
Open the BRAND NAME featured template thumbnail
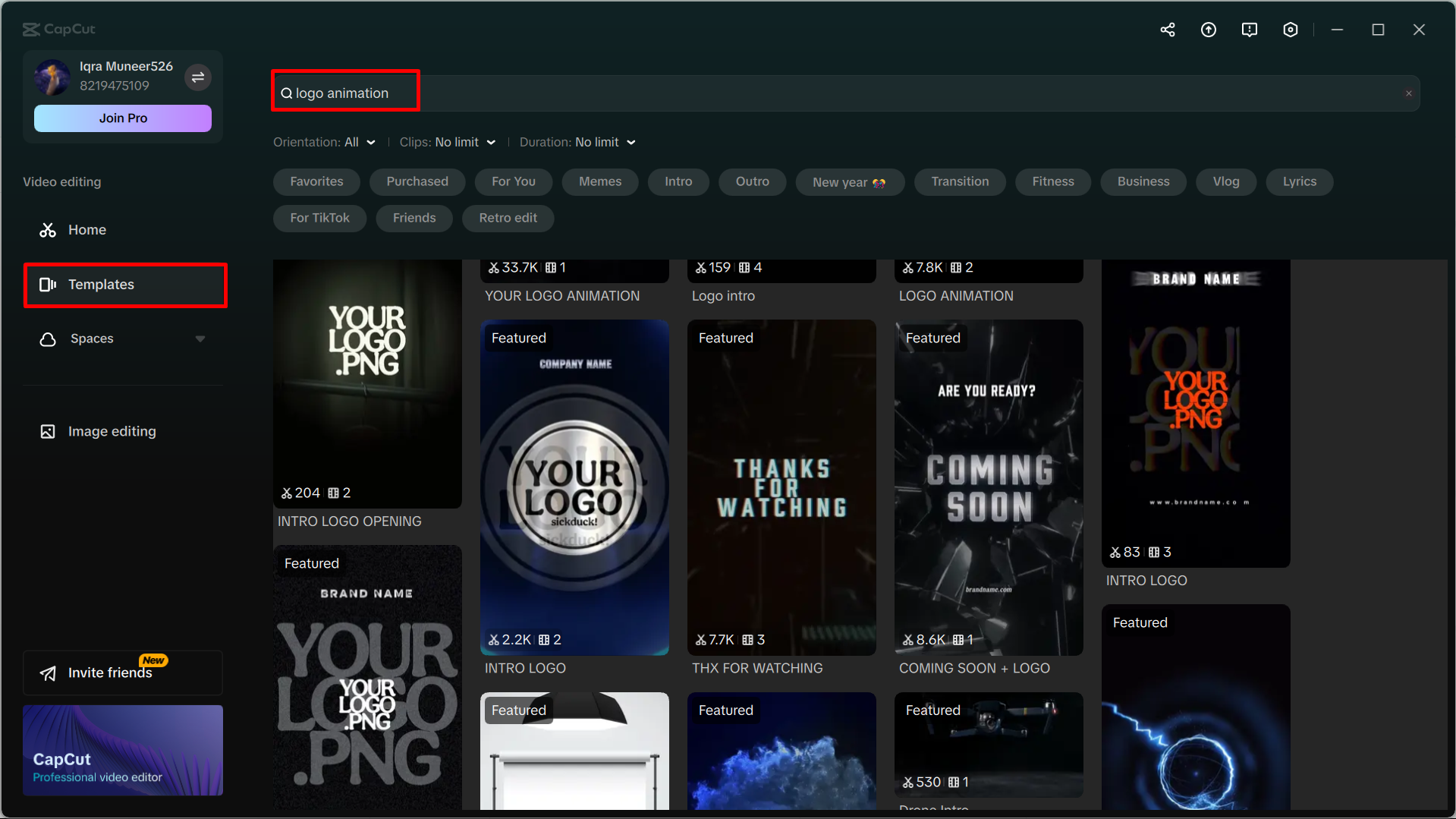(367, 678)
